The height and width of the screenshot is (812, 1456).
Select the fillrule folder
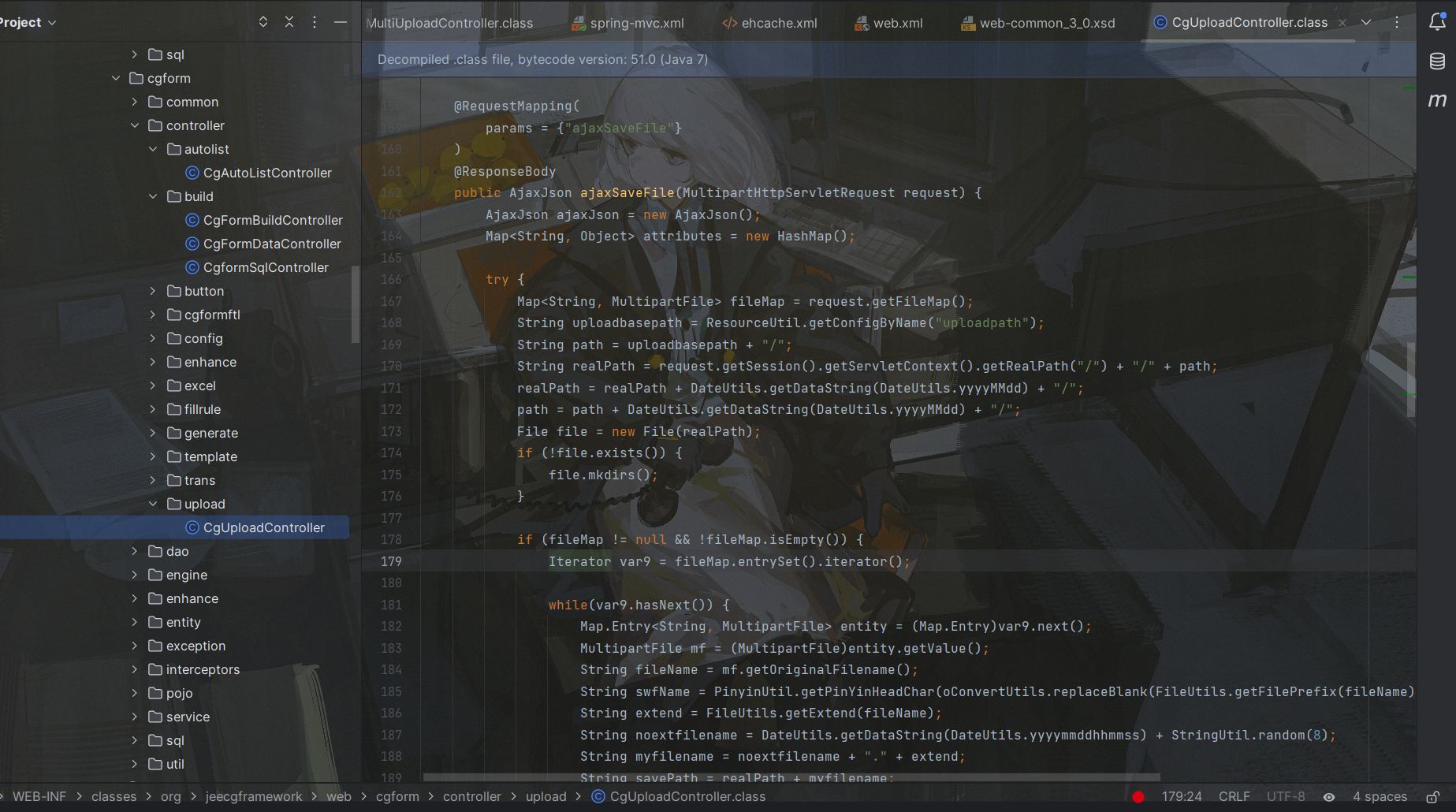point(194,409)
